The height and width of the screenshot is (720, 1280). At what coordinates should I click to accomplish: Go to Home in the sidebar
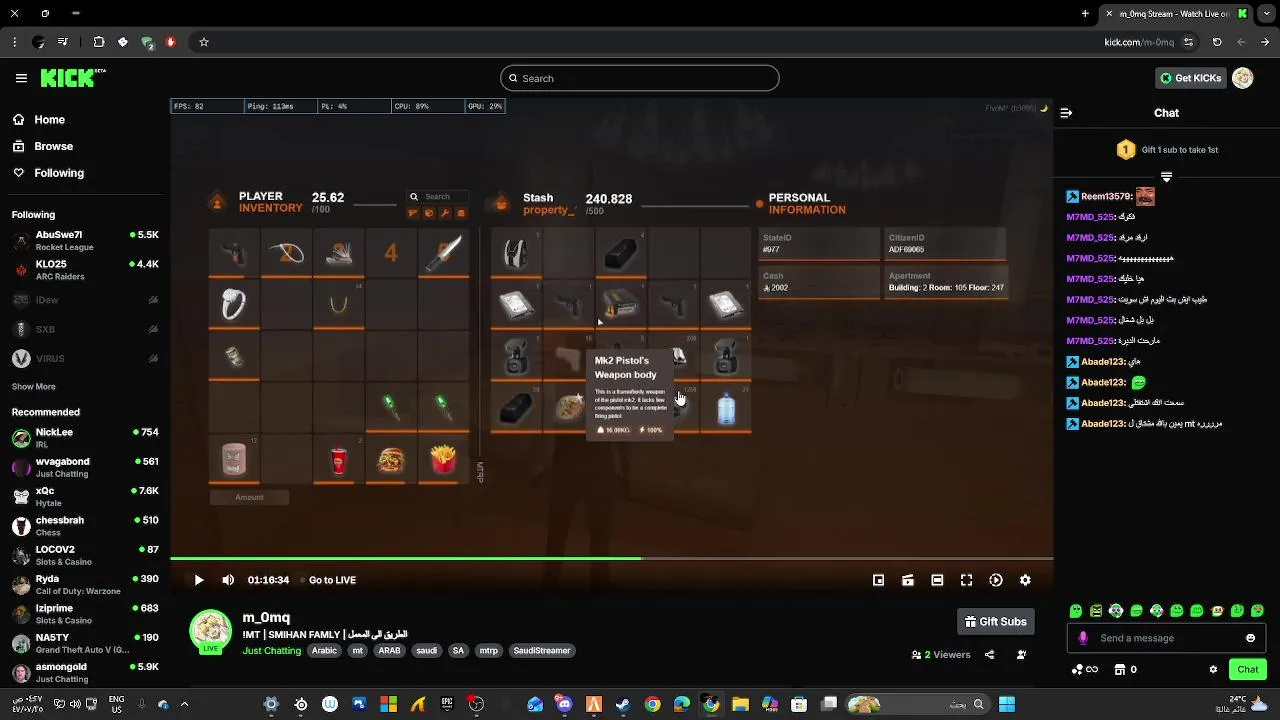49,120
